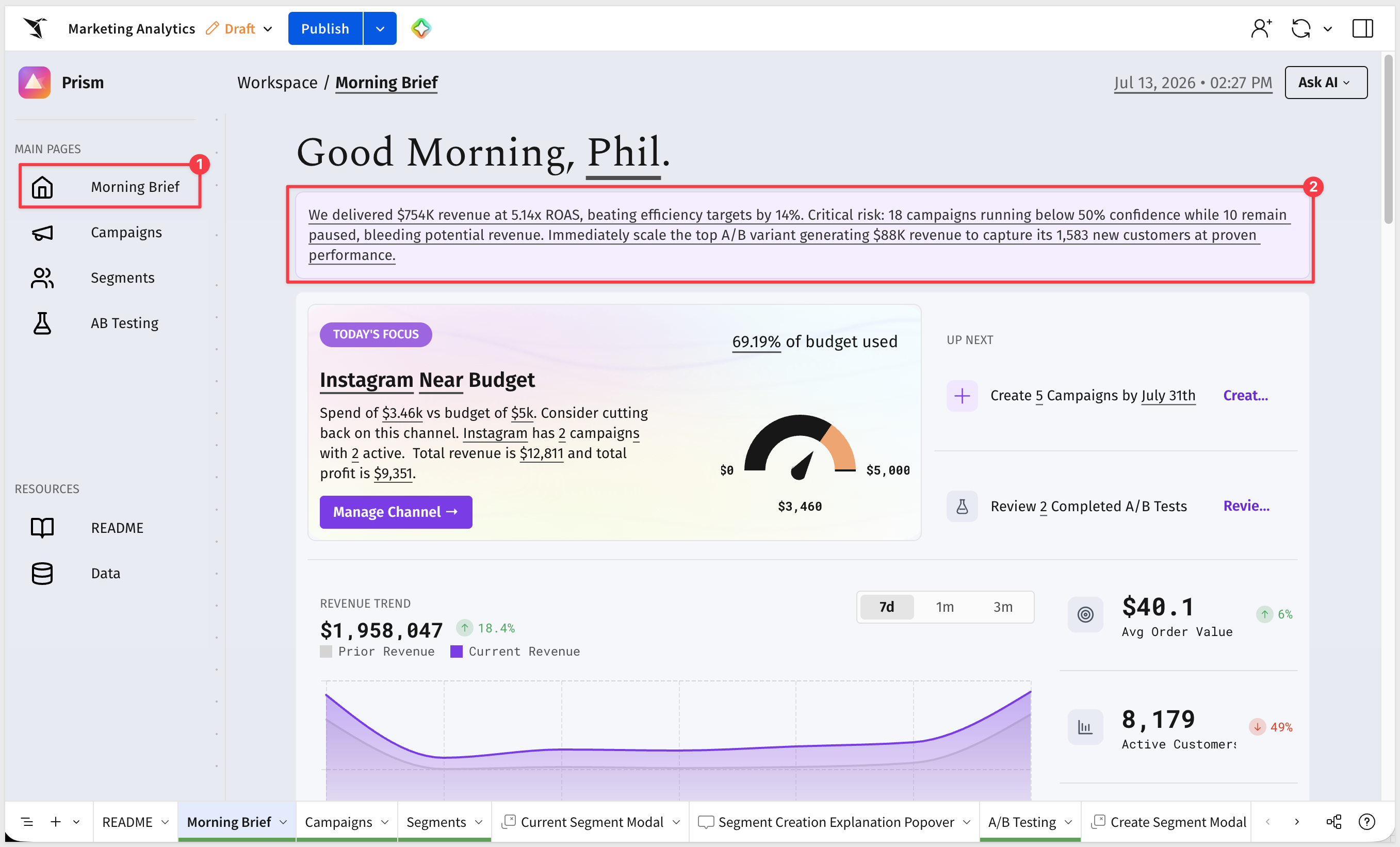1400x847 pixels.
Task: Click the README book icon
Action: [x=42, y=528]
